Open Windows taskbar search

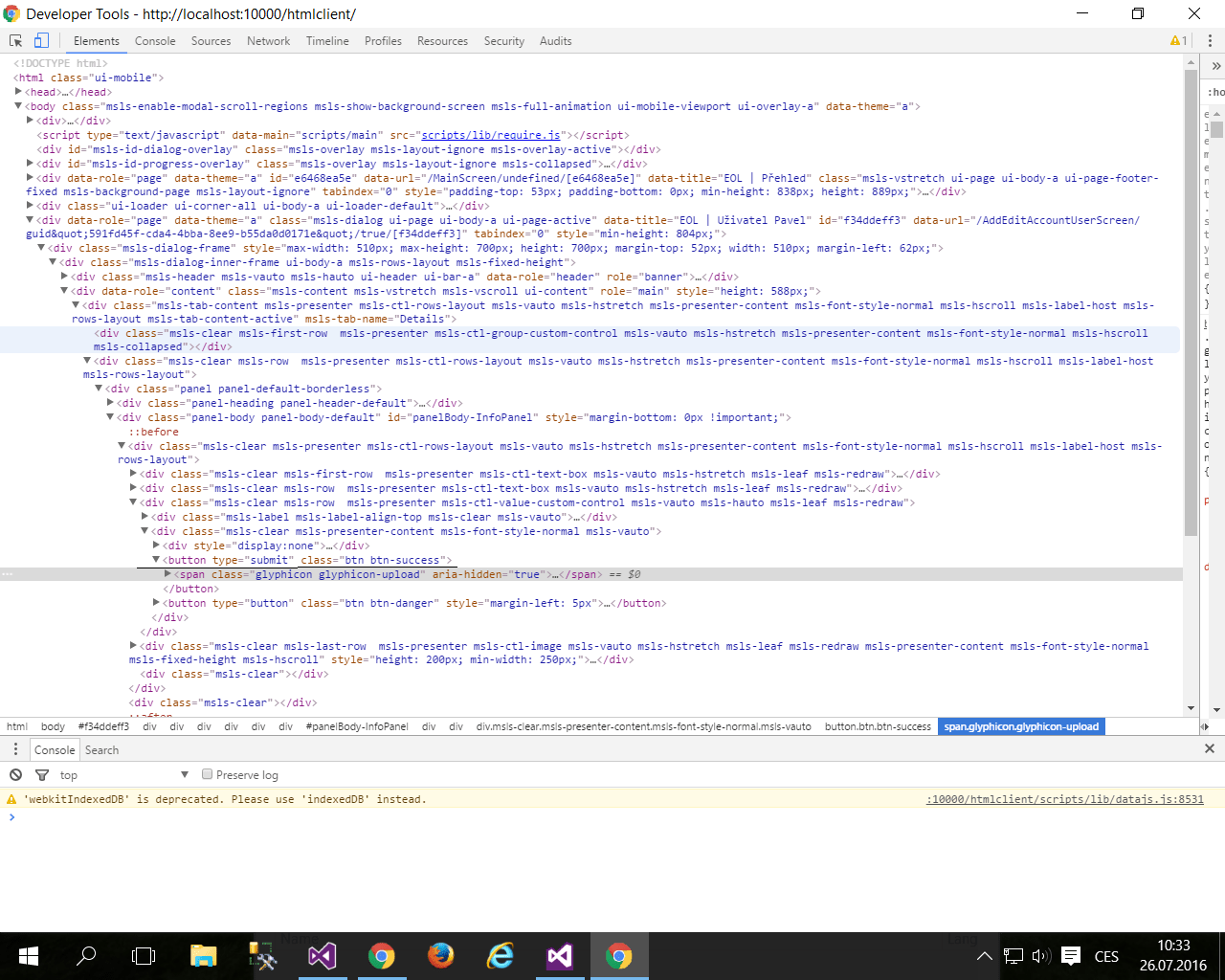86,956
